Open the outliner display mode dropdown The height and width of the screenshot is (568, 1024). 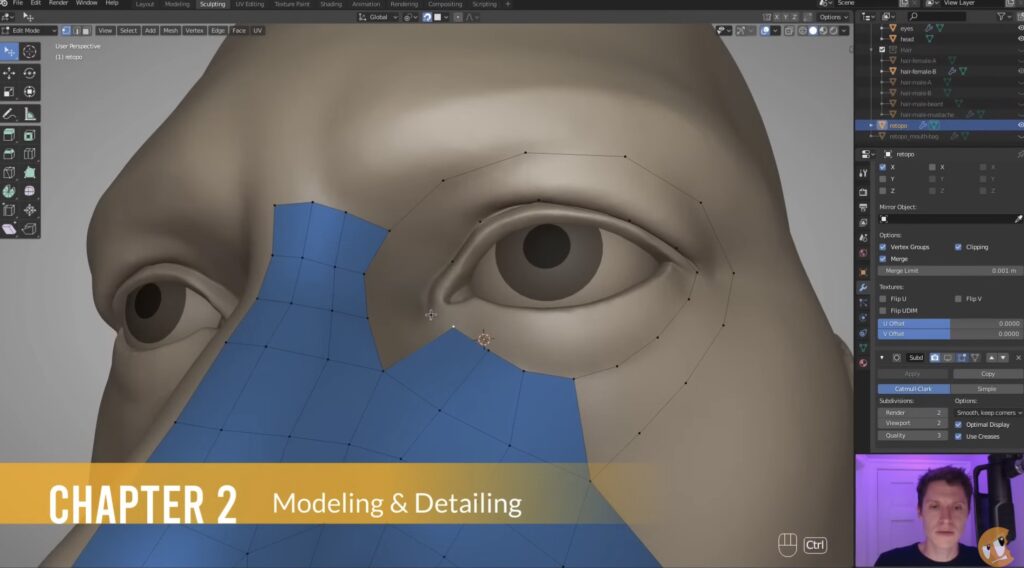pyautogui.click(x=888, y=16)
